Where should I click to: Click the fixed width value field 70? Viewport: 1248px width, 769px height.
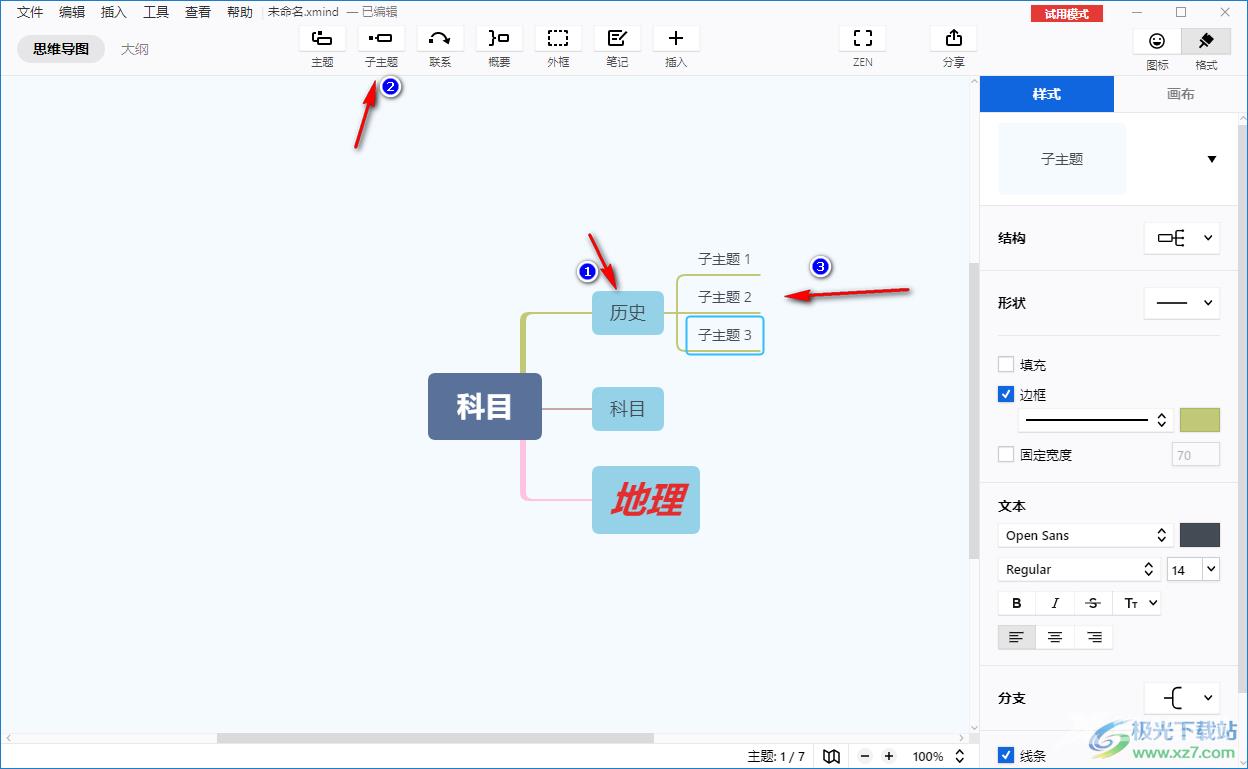(x=1196, y=455)
